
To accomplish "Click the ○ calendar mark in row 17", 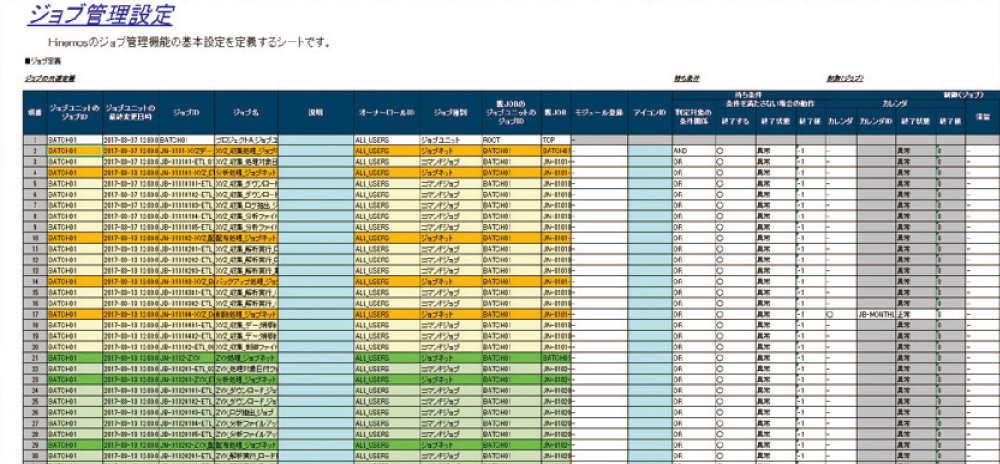I will click(830, 315).
